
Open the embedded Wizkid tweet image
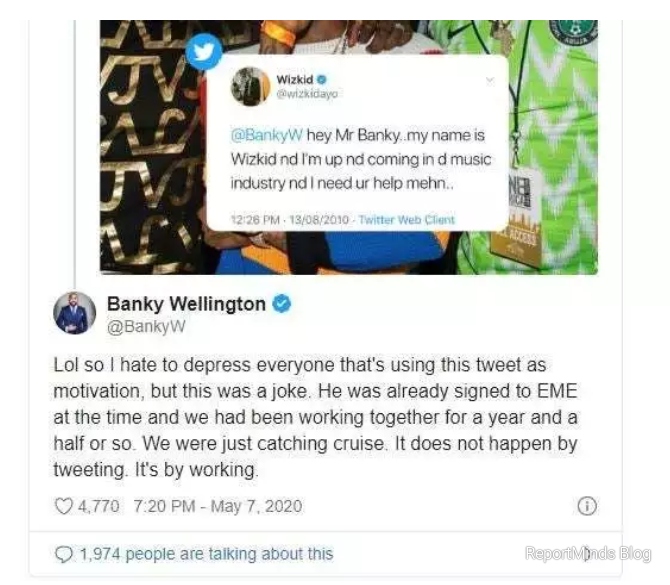point(349,147)
